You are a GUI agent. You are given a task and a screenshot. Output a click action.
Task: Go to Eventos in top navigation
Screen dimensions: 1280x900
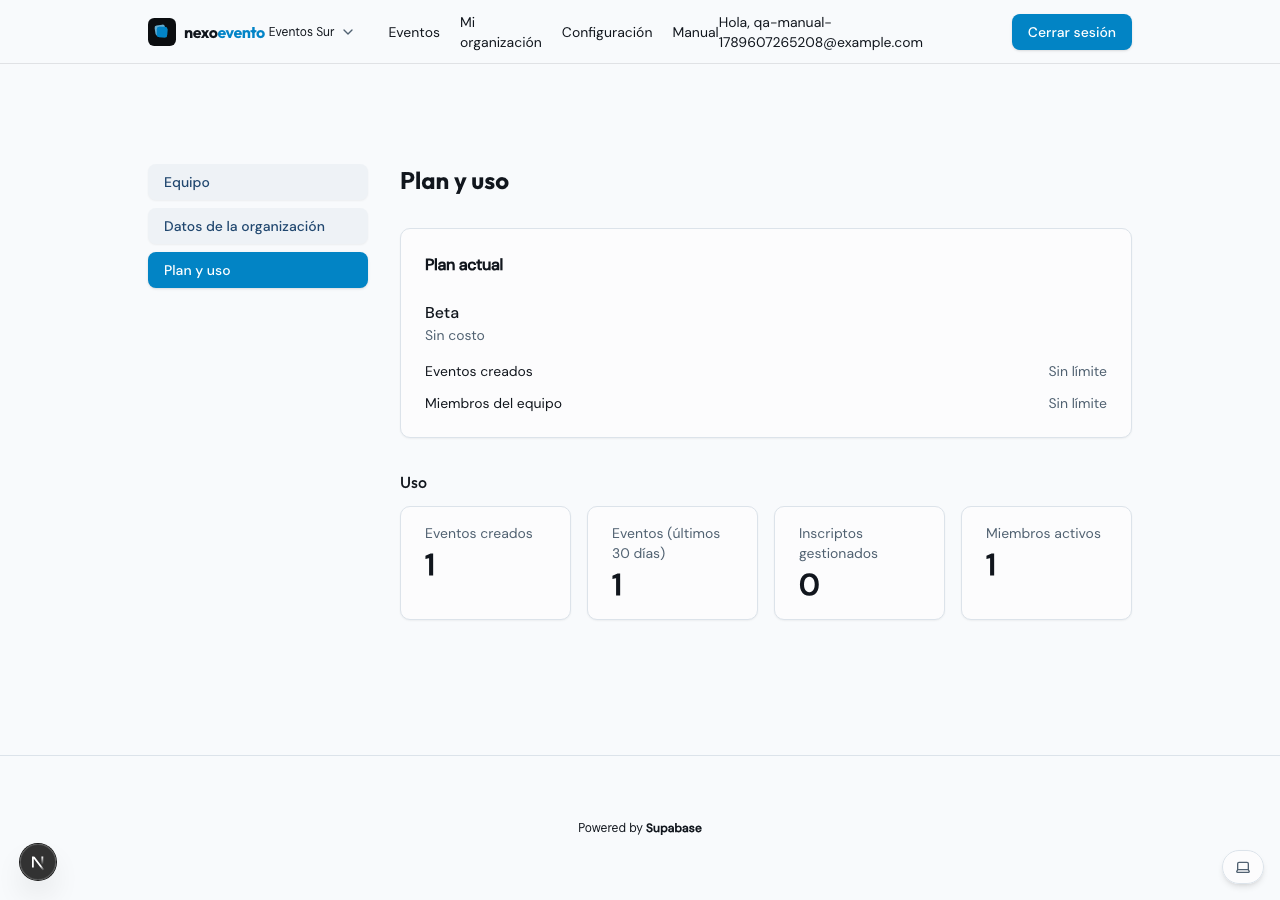414,32
